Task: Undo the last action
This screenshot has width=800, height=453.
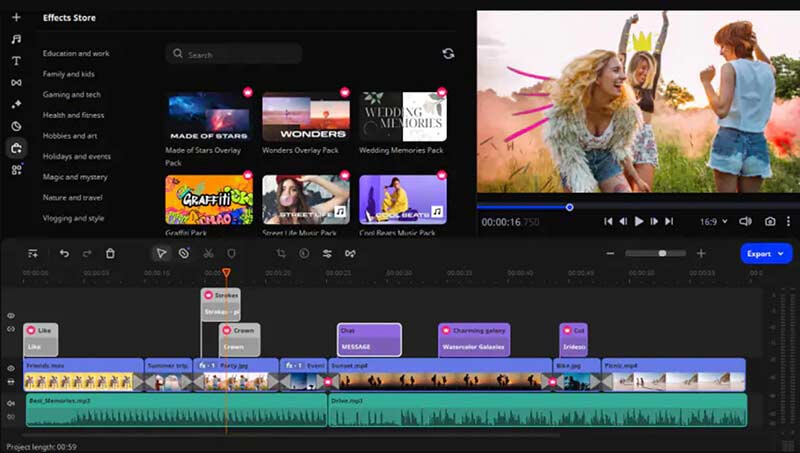Action: (x=64, y=254)
